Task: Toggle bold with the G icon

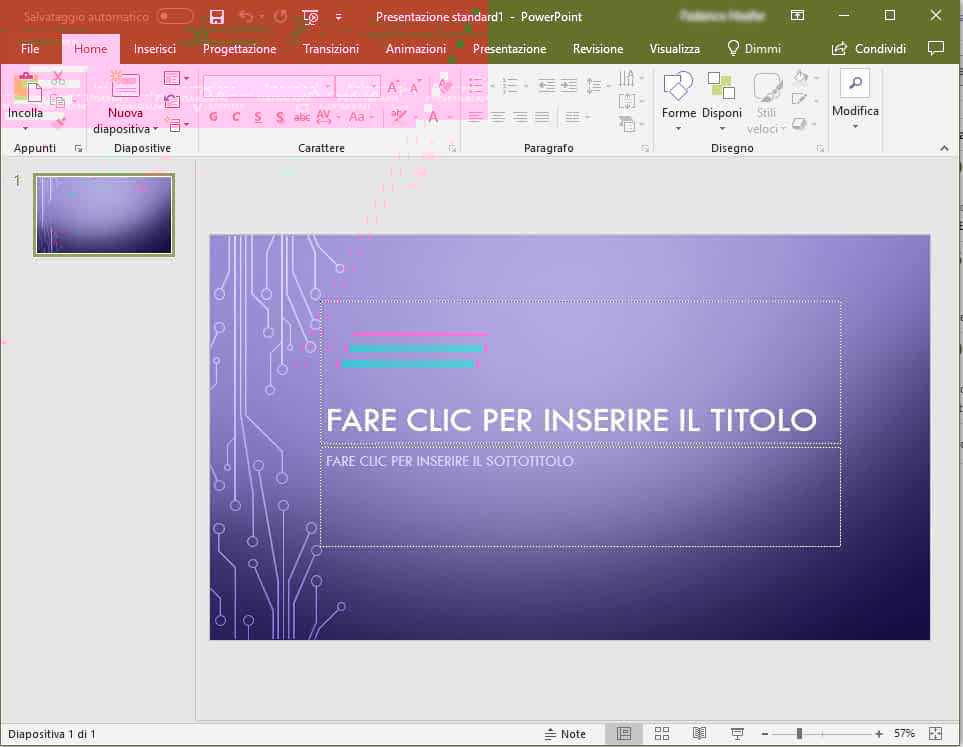Action: point(213,117)
